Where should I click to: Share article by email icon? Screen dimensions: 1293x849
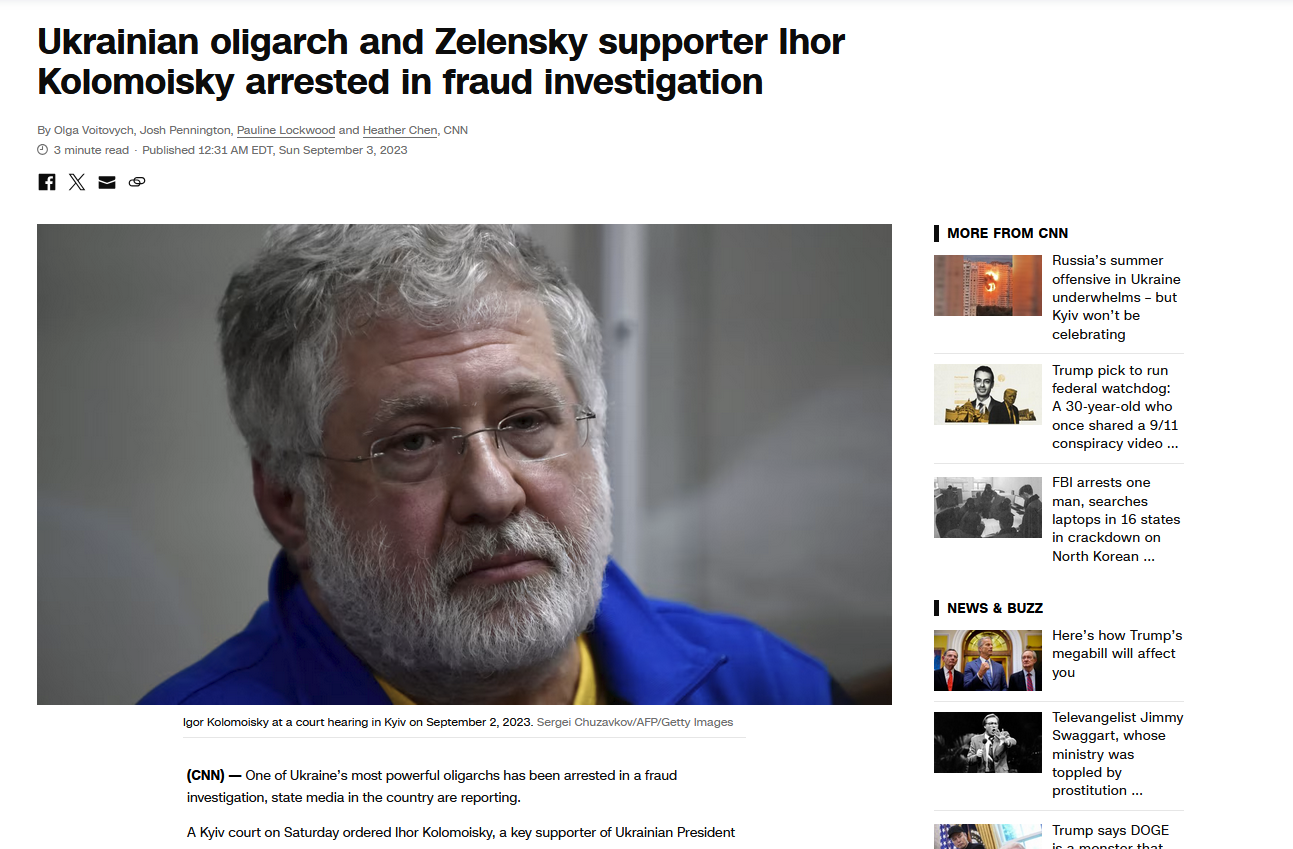point(107,182)
